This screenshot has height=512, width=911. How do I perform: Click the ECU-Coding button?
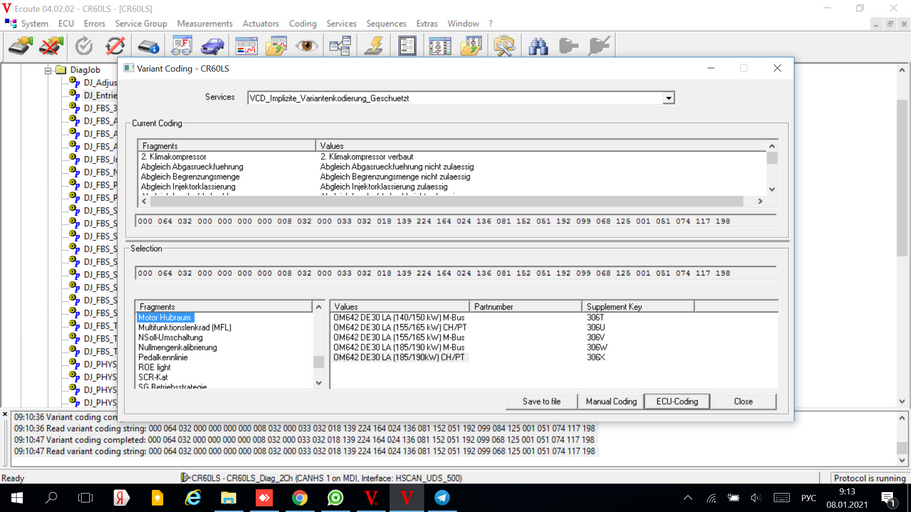pyautogui.click(x=677, y=402)
